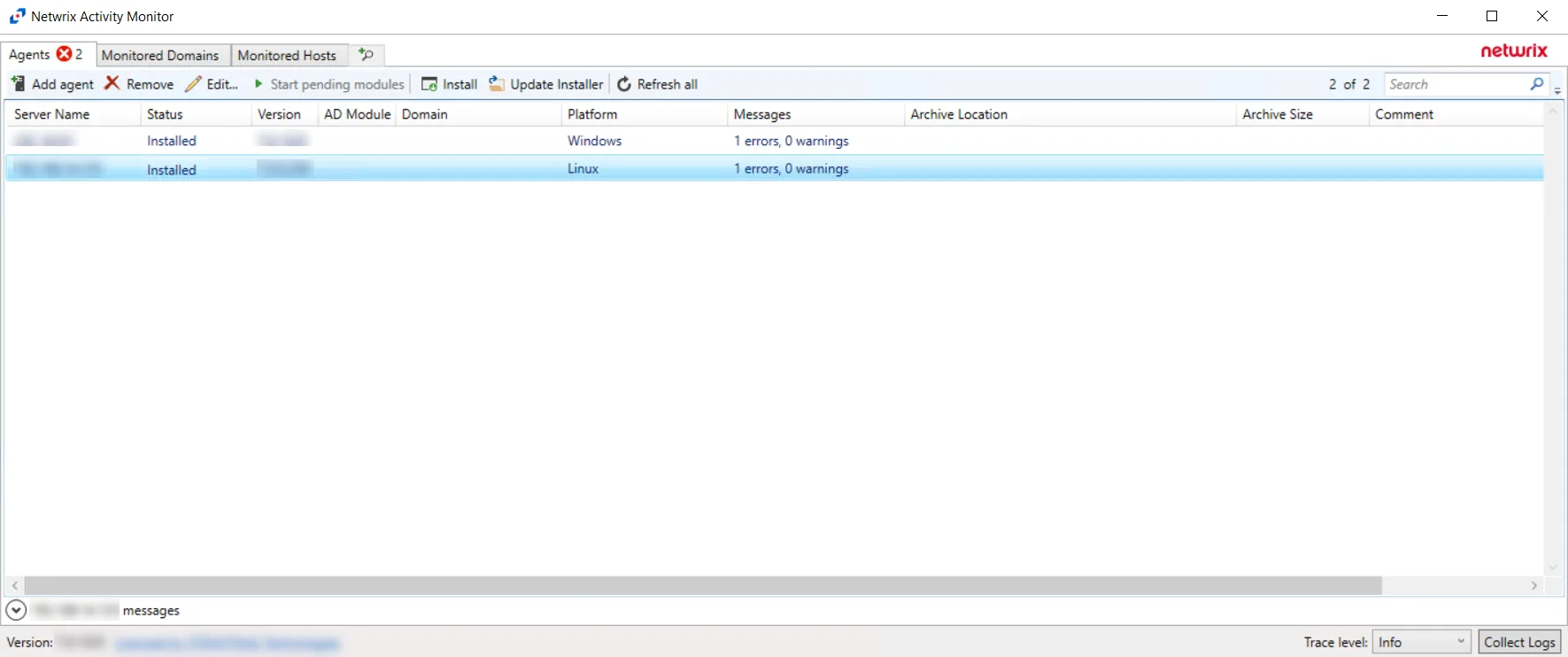The image size is (1568, 657).
Task: Click the Update Installer icon
Action: pos(497,84)
